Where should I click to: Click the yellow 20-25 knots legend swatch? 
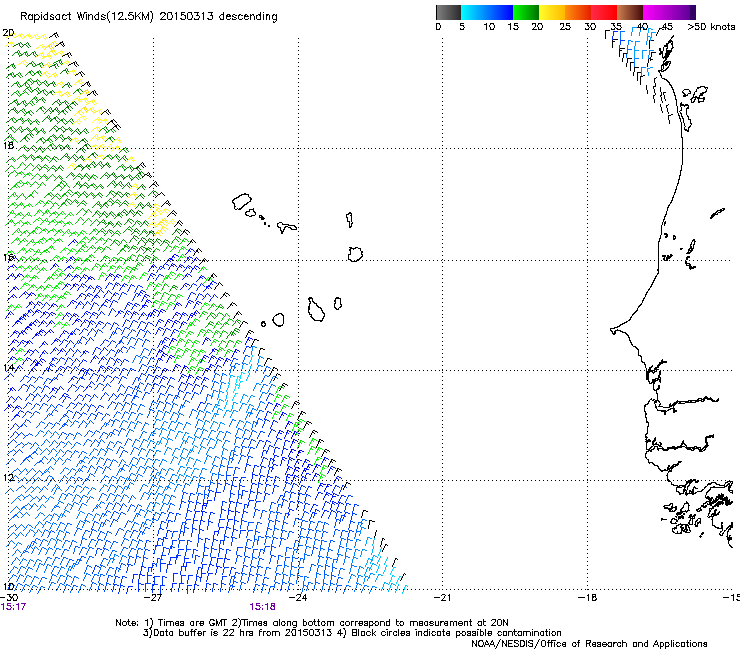(552, 12)
